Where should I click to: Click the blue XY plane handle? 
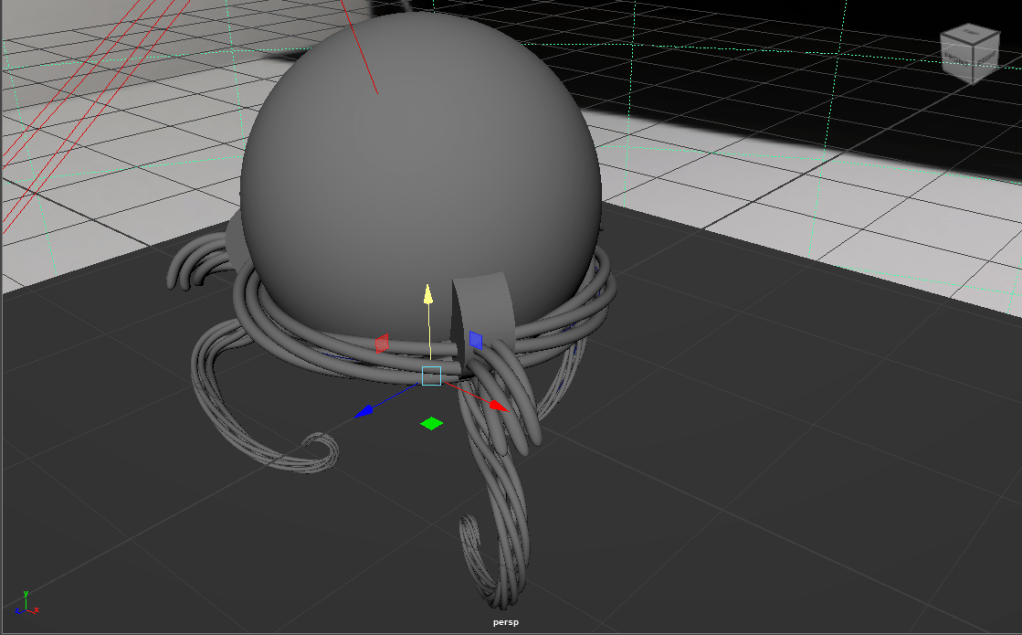(x=476, y=340)
